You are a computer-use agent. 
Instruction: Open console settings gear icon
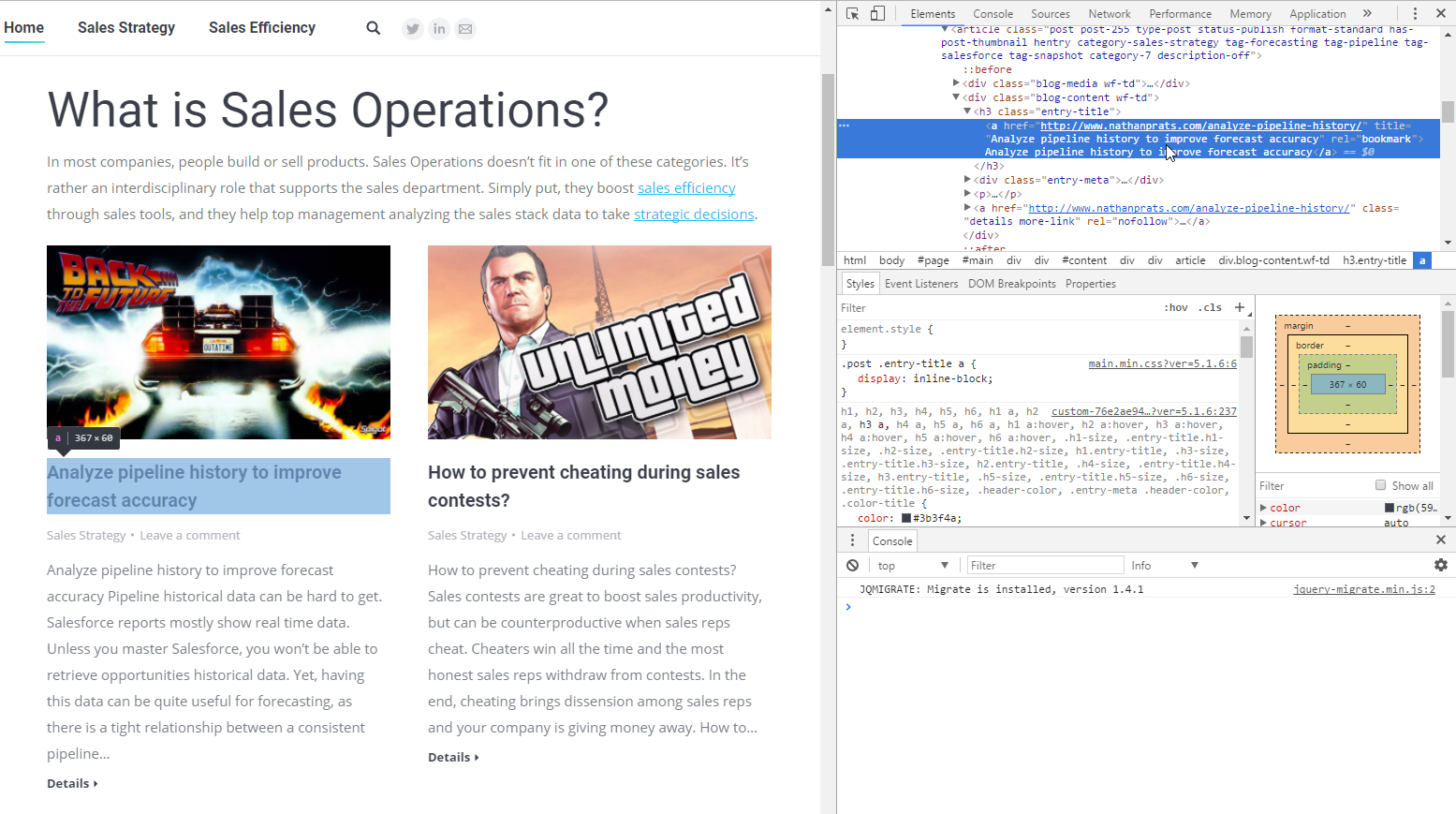pyautogui.click(x=1441, y=565)
